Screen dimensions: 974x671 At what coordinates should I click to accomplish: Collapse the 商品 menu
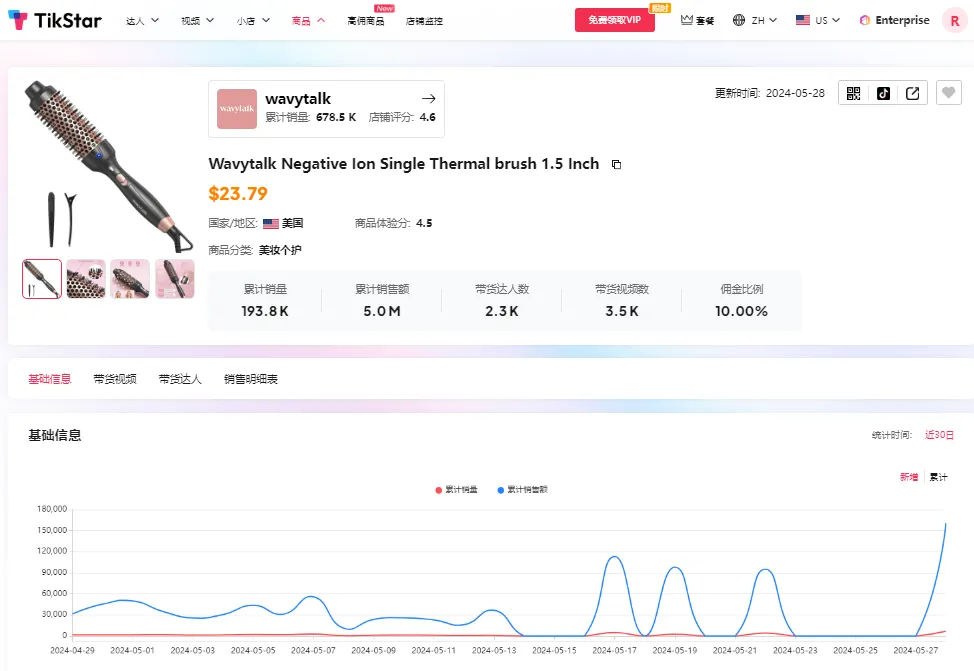click(308, 21)
